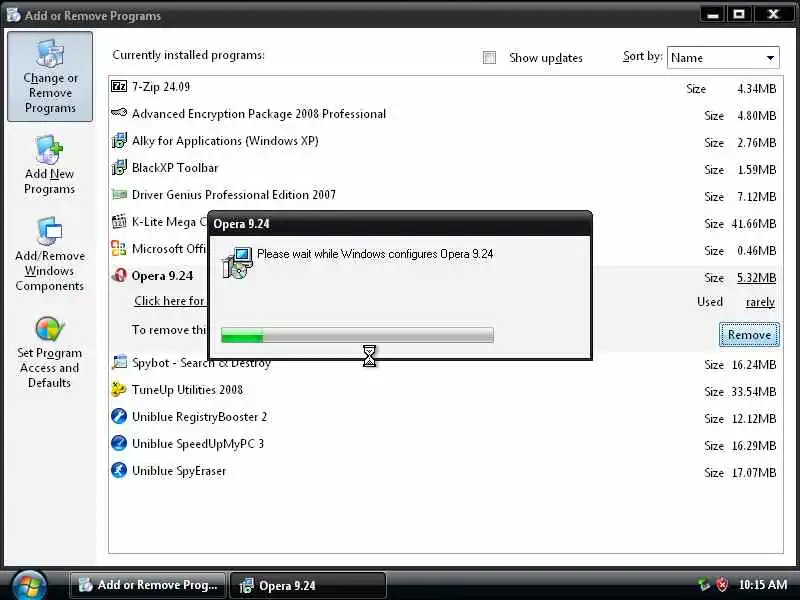Click the TuneUp Utilities 2008 icon
Image resolution: width=800 pixels, height=600 pixels.
(x=119, y=389)
